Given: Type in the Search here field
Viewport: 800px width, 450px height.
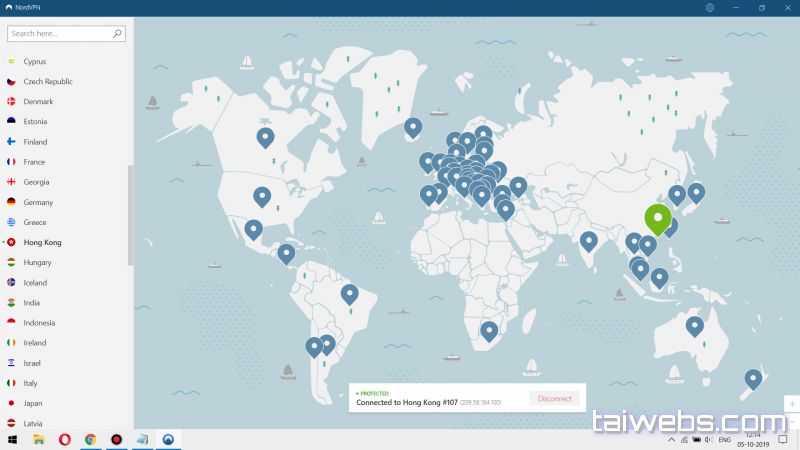Looking at the screenshot, I should 60,33.
